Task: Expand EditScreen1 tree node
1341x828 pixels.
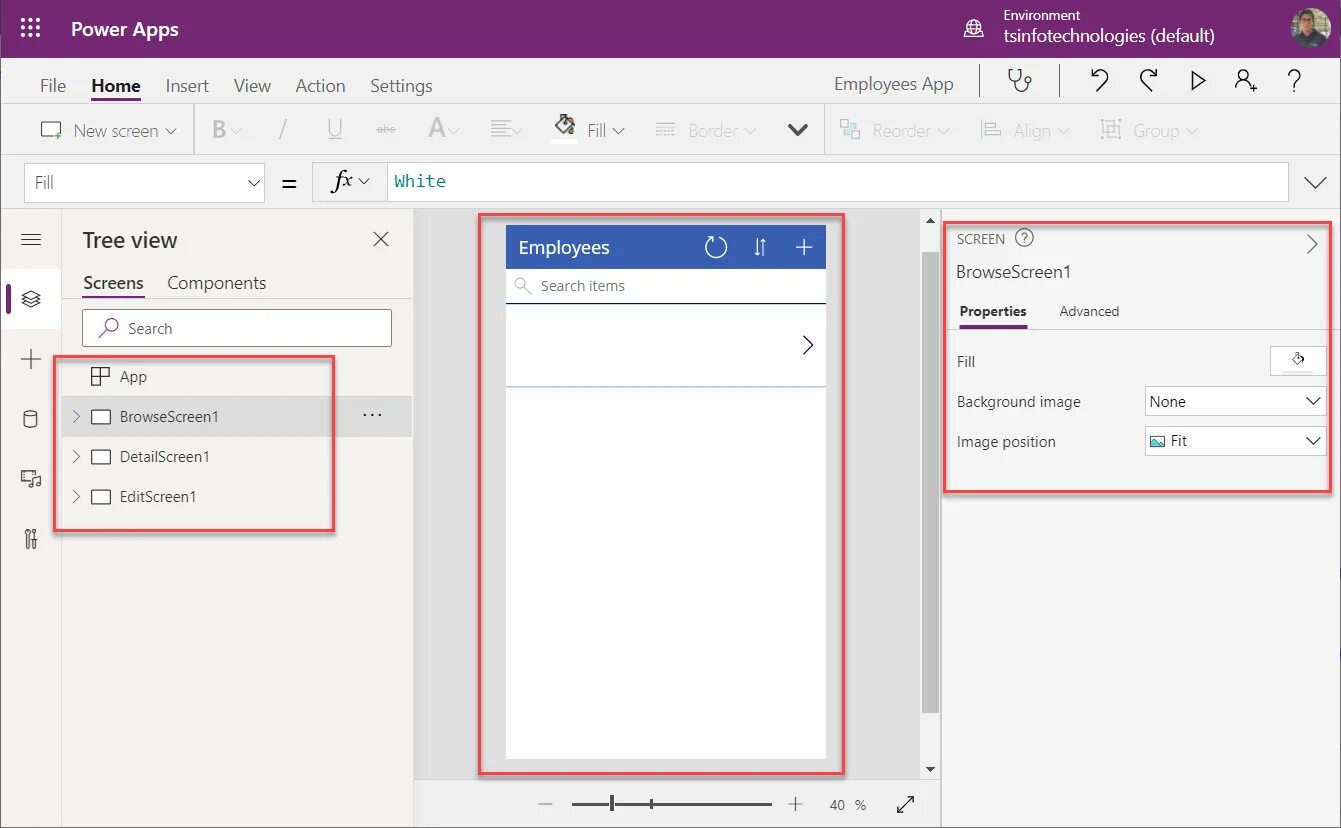Action: tap(76, 496)
